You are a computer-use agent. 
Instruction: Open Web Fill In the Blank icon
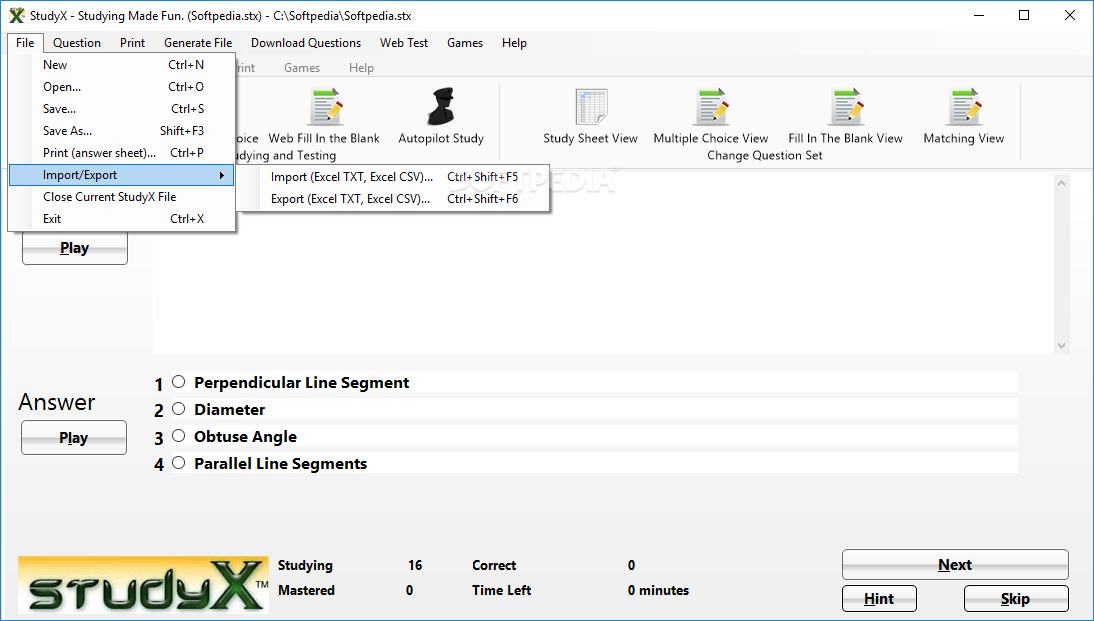[324, 107]
